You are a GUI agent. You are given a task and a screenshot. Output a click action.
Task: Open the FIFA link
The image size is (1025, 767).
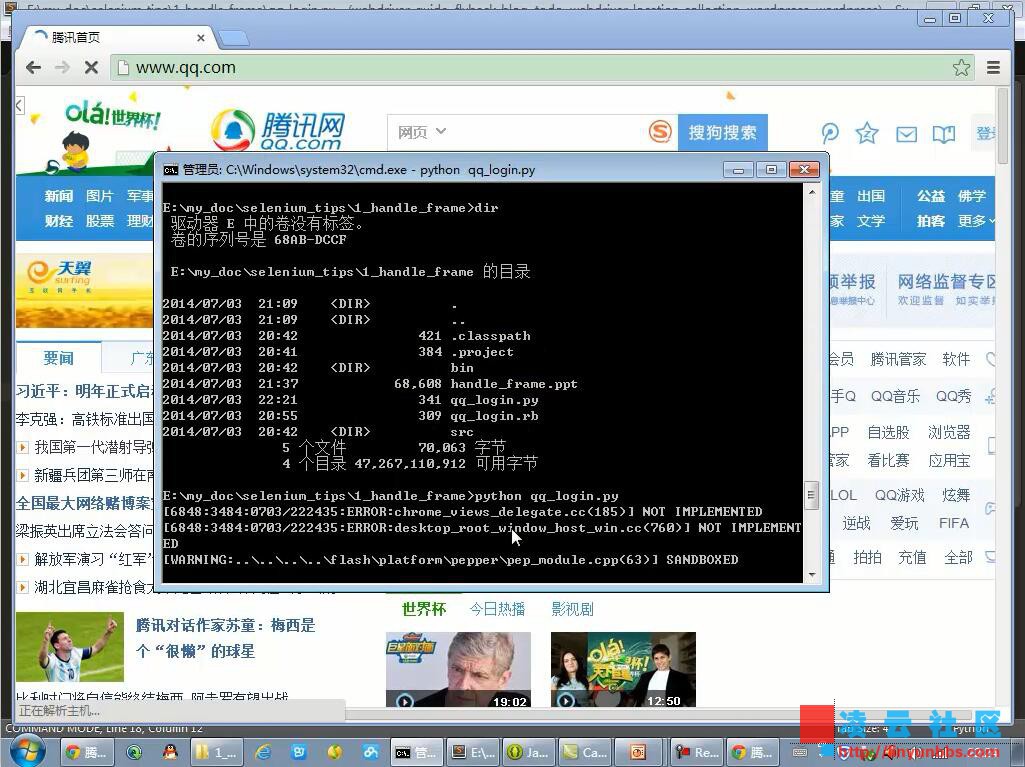954,523
